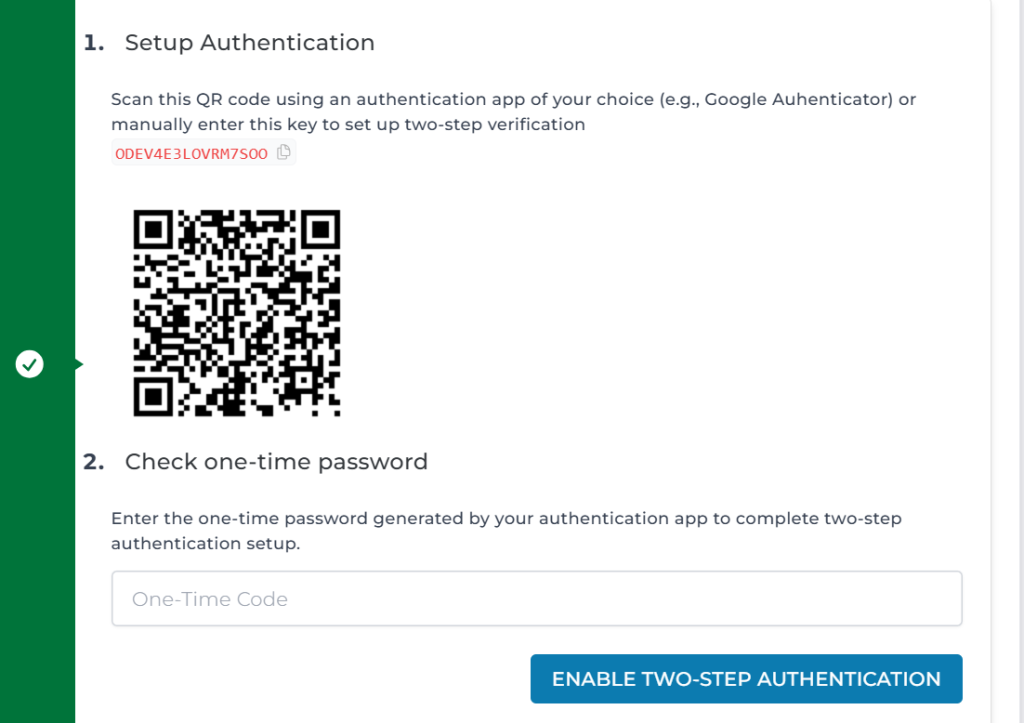Click the step number 1 label
The image size is (1024, 723).
click(x=94, y=43)
